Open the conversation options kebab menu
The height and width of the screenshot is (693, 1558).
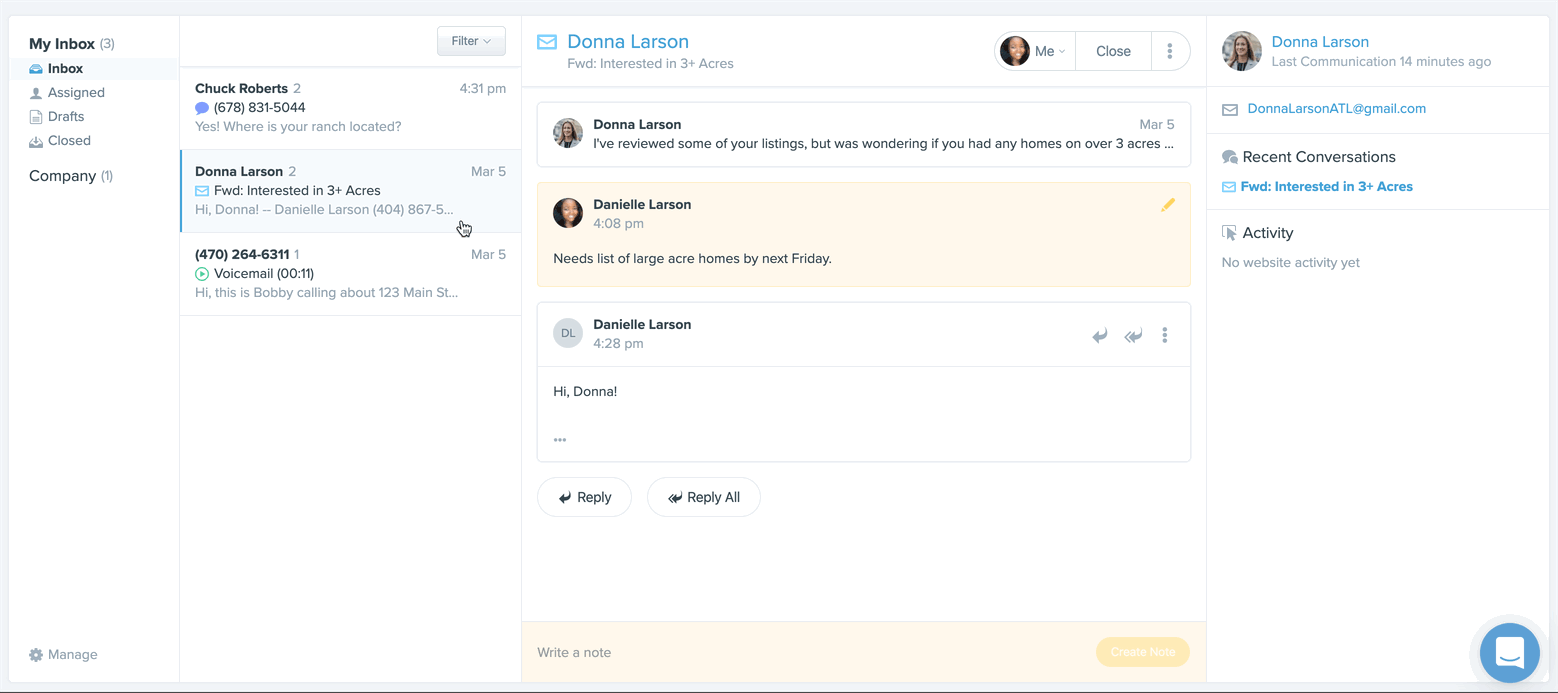[x=1170, y=50]
